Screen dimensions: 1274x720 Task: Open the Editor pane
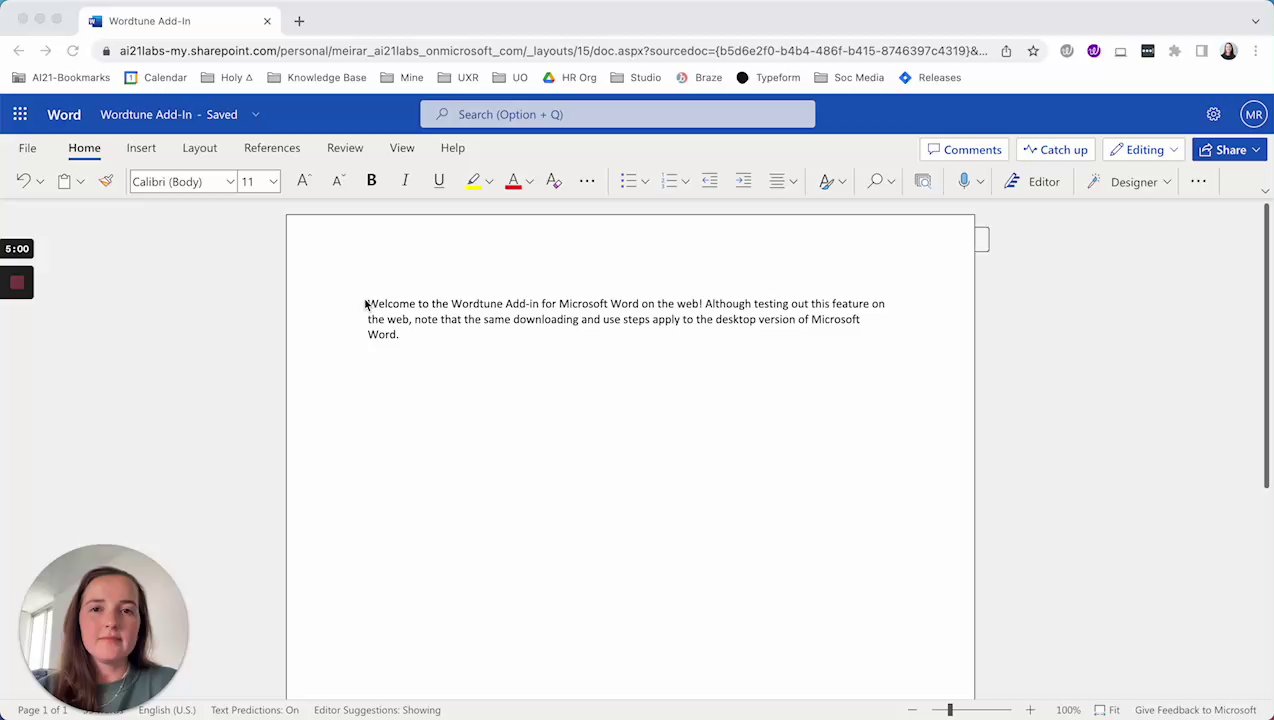coord(1032,181)
